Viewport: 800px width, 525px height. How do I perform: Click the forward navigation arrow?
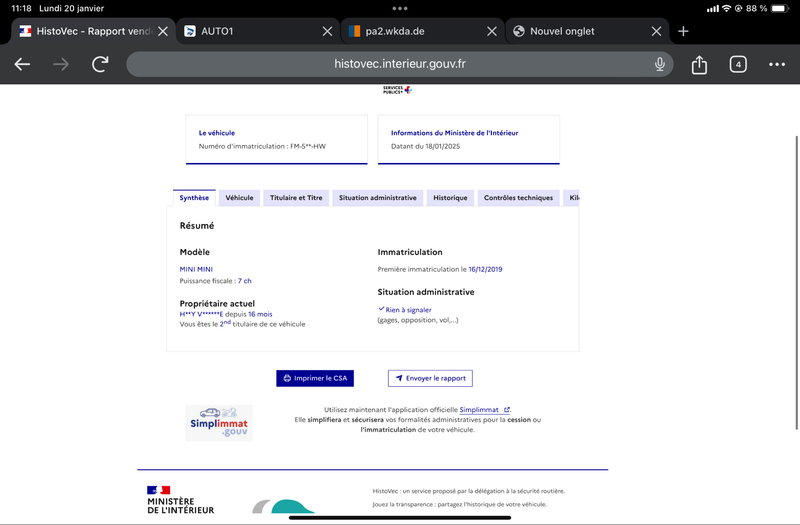tap(61, 64)
